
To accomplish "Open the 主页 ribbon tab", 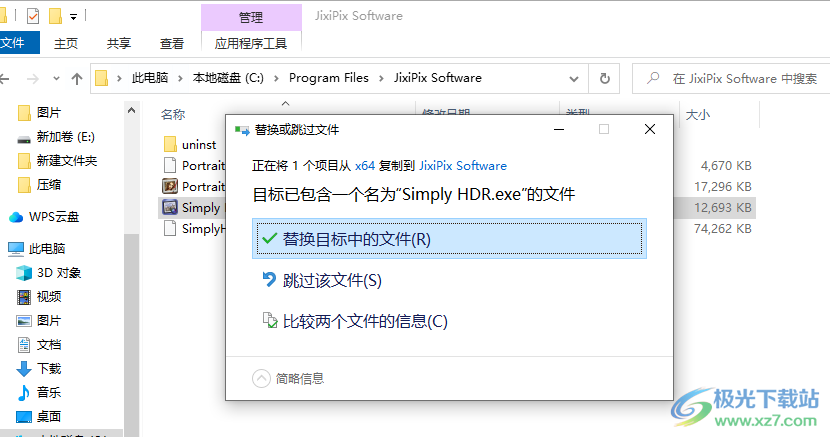I will pyautogui.click(x=66, y=43).
